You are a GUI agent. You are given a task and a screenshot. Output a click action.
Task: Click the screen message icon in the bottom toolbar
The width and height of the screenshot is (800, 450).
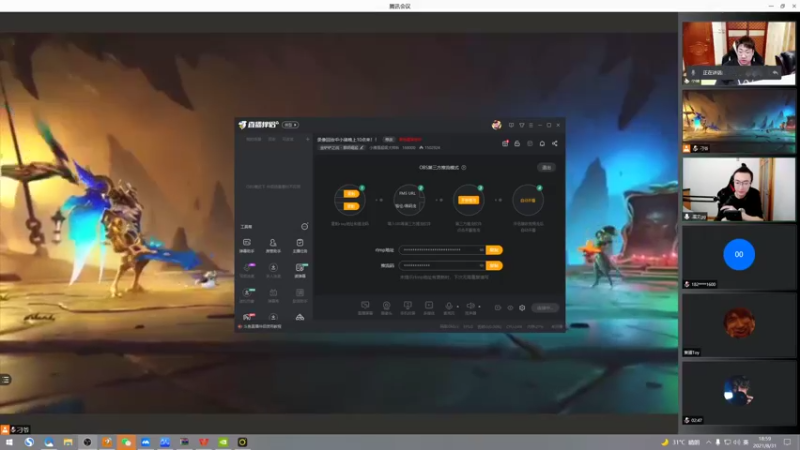365,307
